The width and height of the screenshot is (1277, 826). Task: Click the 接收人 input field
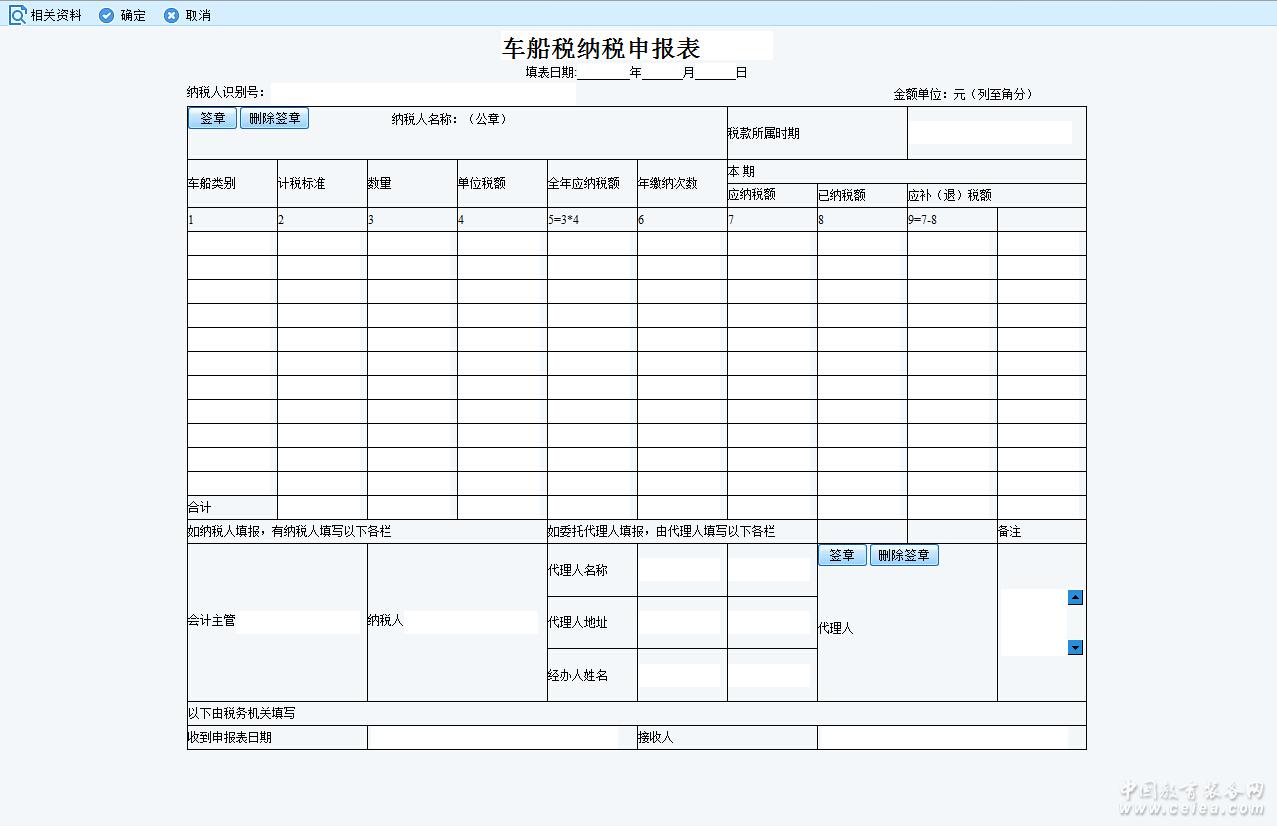pyautogui.click(x=942, y=738)
